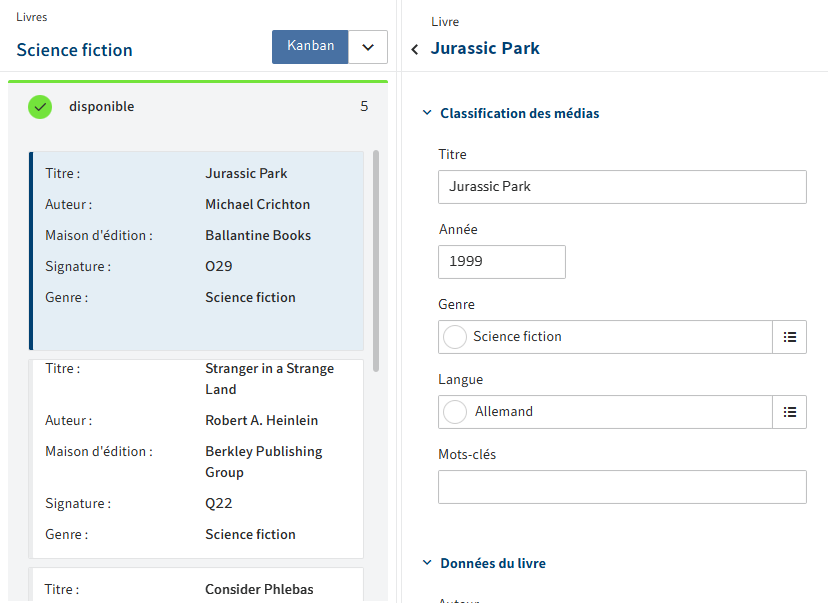
Task: Click the Année field showing 1999
Action: 502,262
